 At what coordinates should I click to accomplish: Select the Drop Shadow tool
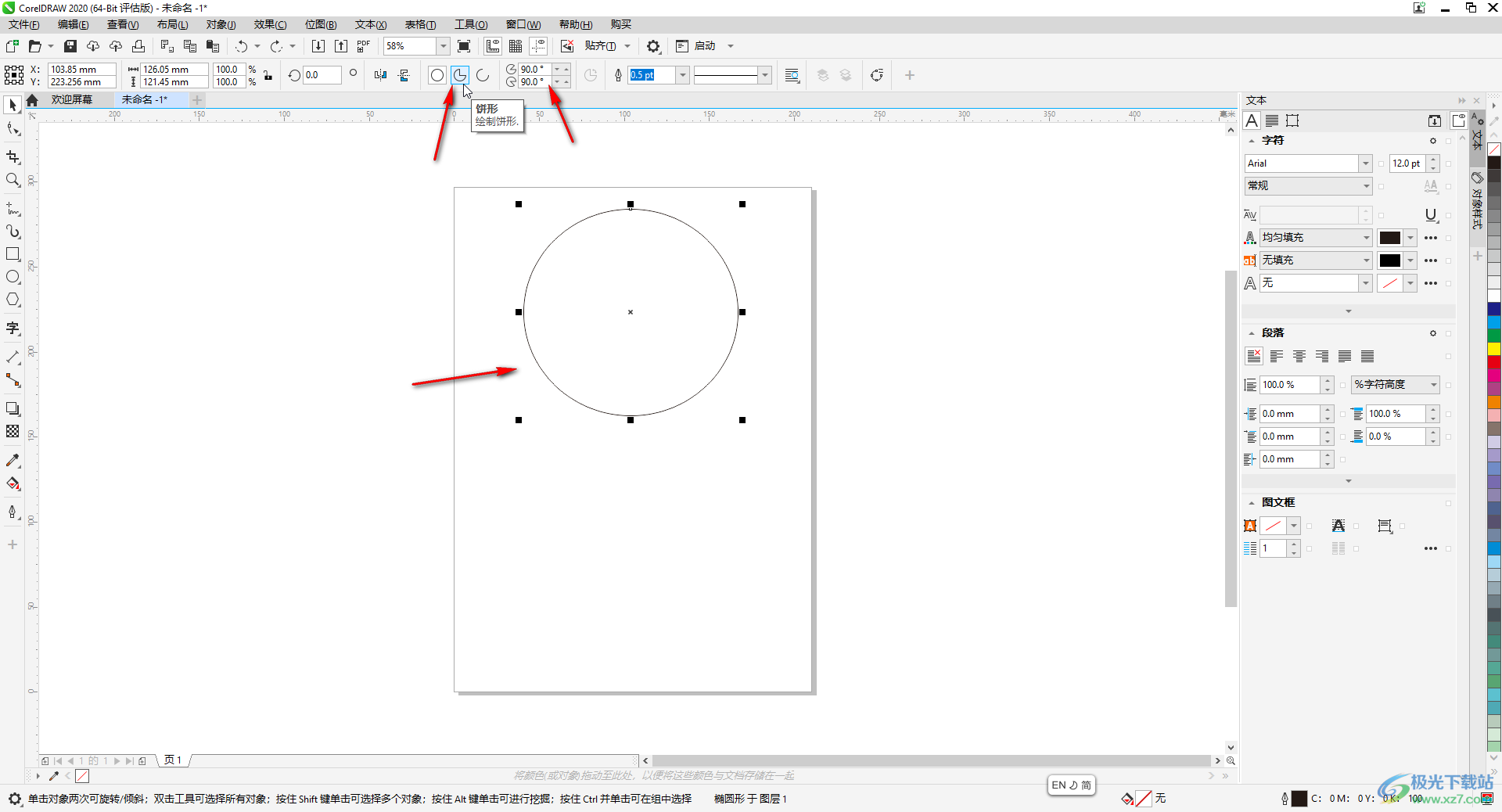click(x=13, y=408)
